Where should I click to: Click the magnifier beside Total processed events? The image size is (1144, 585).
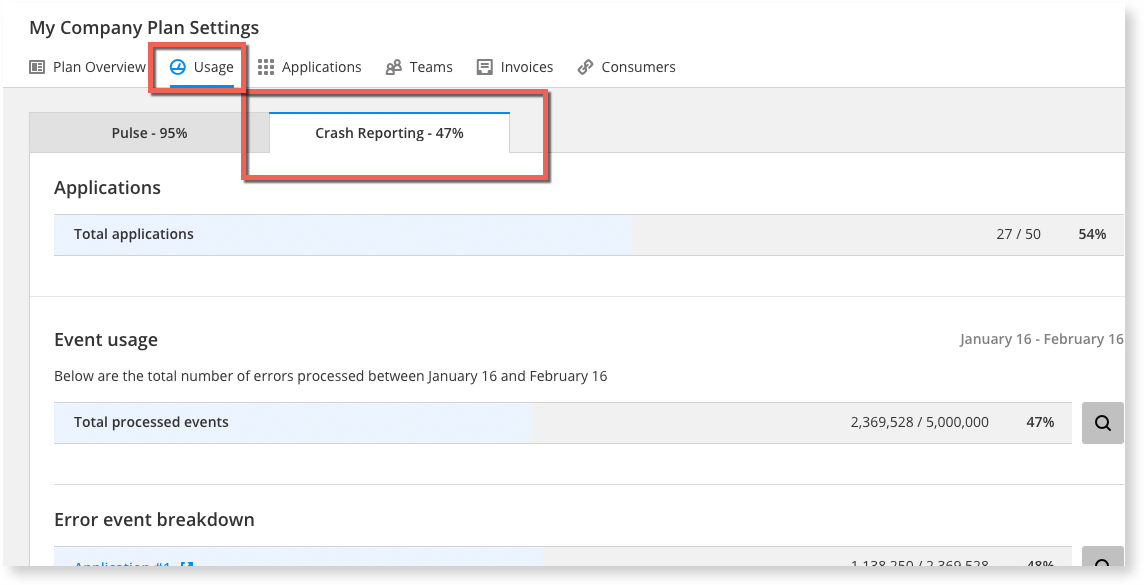pos(1103,423)
